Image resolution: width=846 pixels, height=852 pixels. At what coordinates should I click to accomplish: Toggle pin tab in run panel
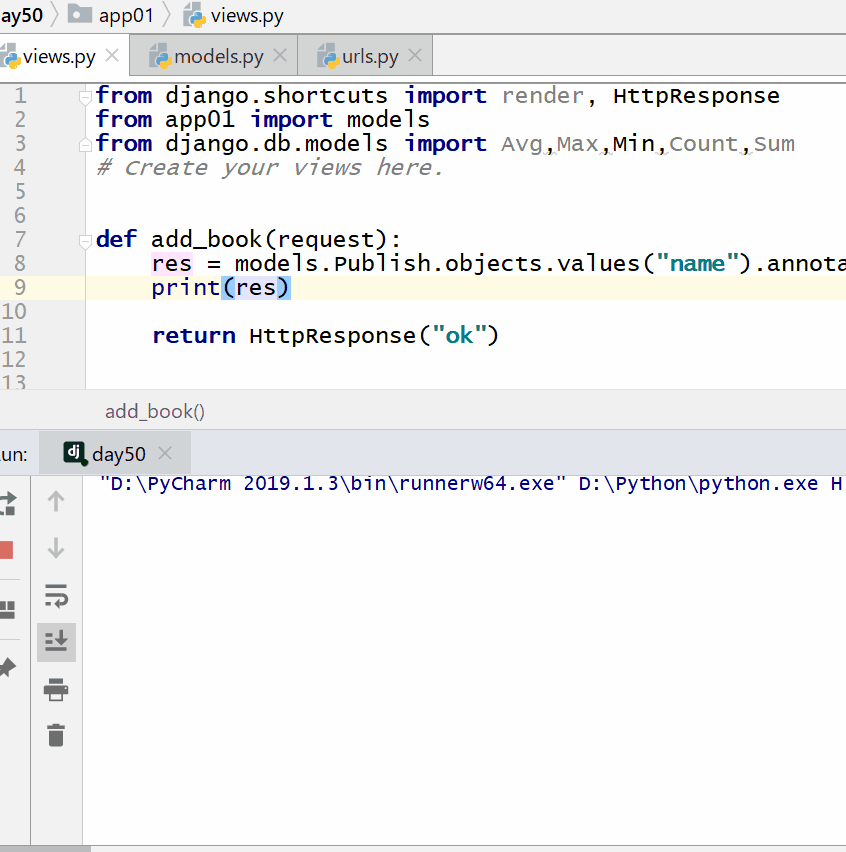pos(6,667)
